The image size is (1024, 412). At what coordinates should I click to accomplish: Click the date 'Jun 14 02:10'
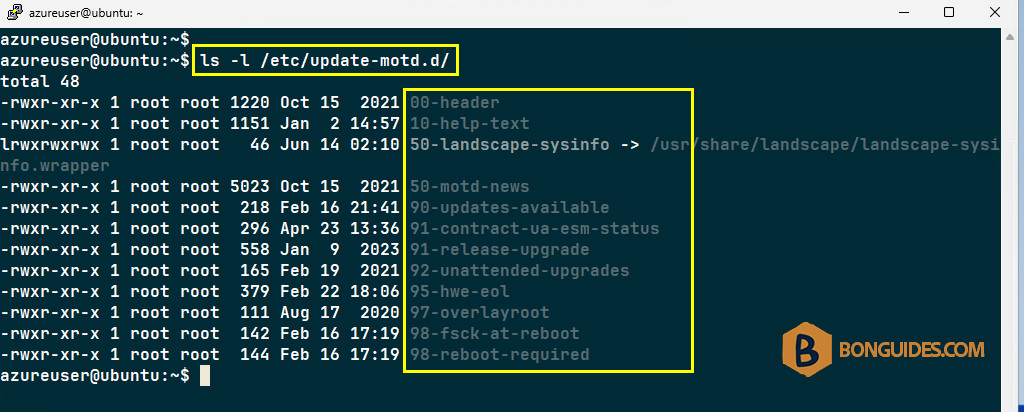[x=340, y=144]
